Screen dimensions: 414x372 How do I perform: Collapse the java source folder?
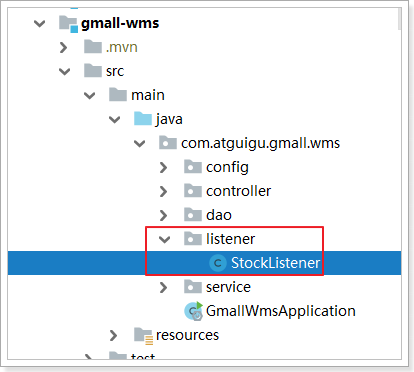point(114,120)
